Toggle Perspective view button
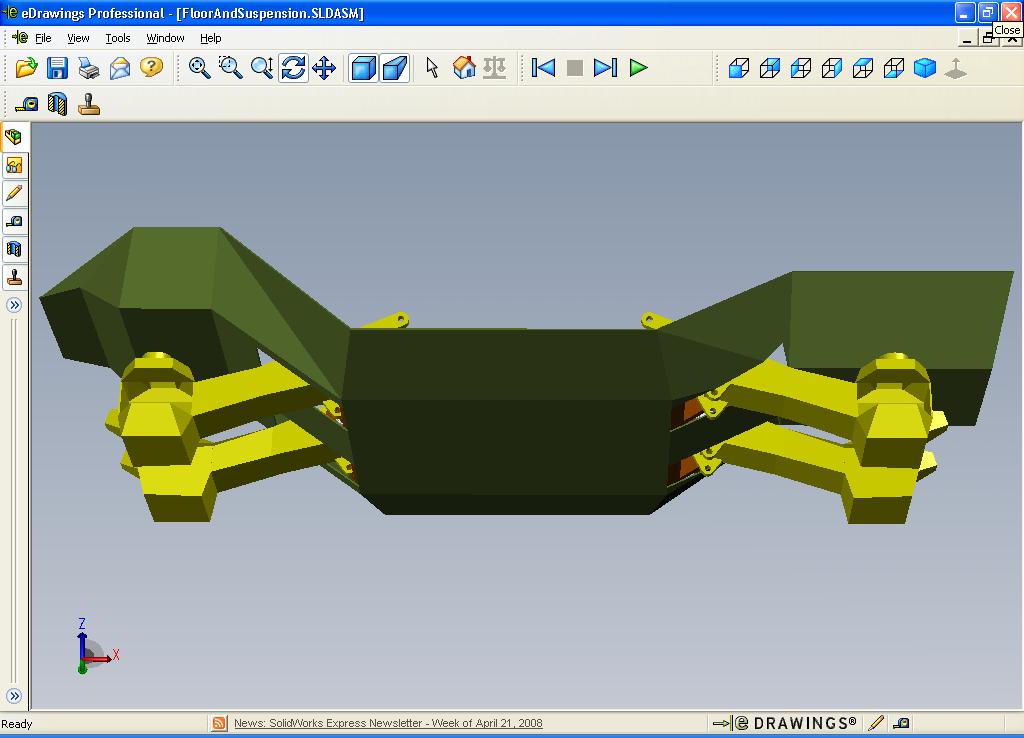This screenshot has width=1024, height=738. (394, 68)
